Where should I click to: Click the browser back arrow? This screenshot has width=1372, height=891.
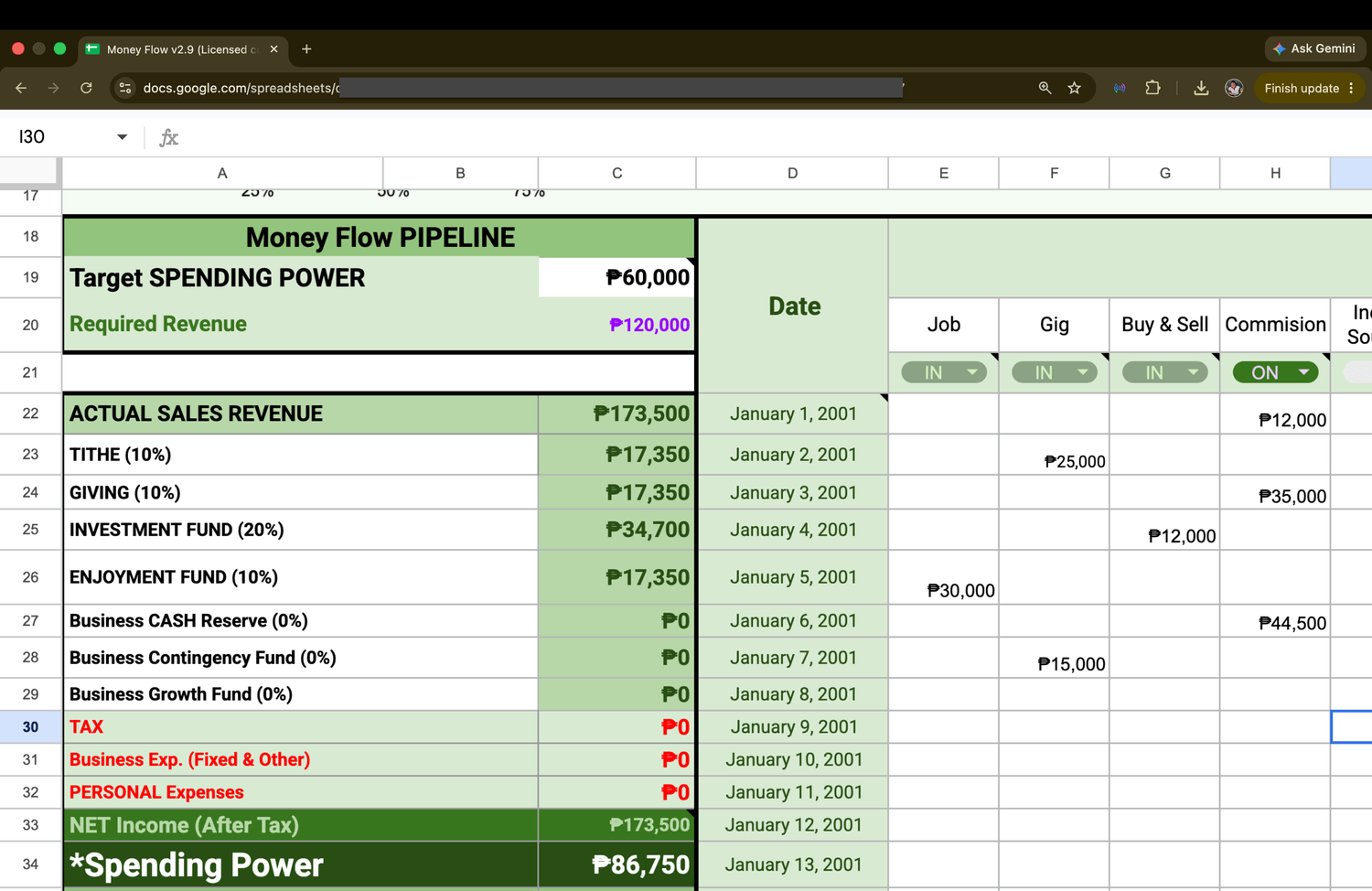pyautogui.click(x=21, y=88)
